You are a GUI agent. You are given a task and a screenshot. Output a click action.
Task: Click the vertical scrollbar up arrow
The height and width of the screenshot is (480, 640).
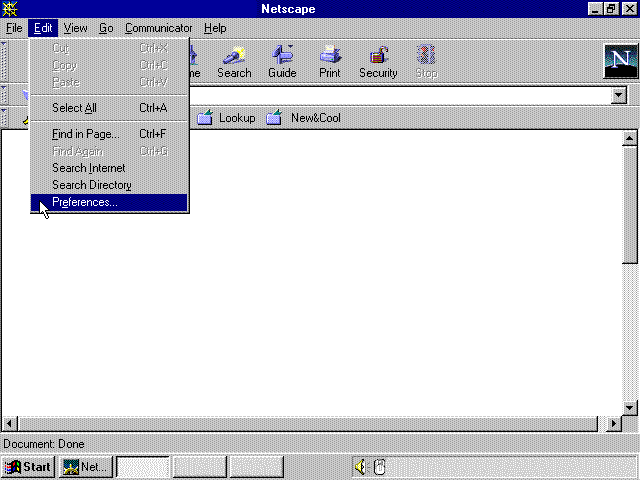pyautogui.click(x=629, y=139)
